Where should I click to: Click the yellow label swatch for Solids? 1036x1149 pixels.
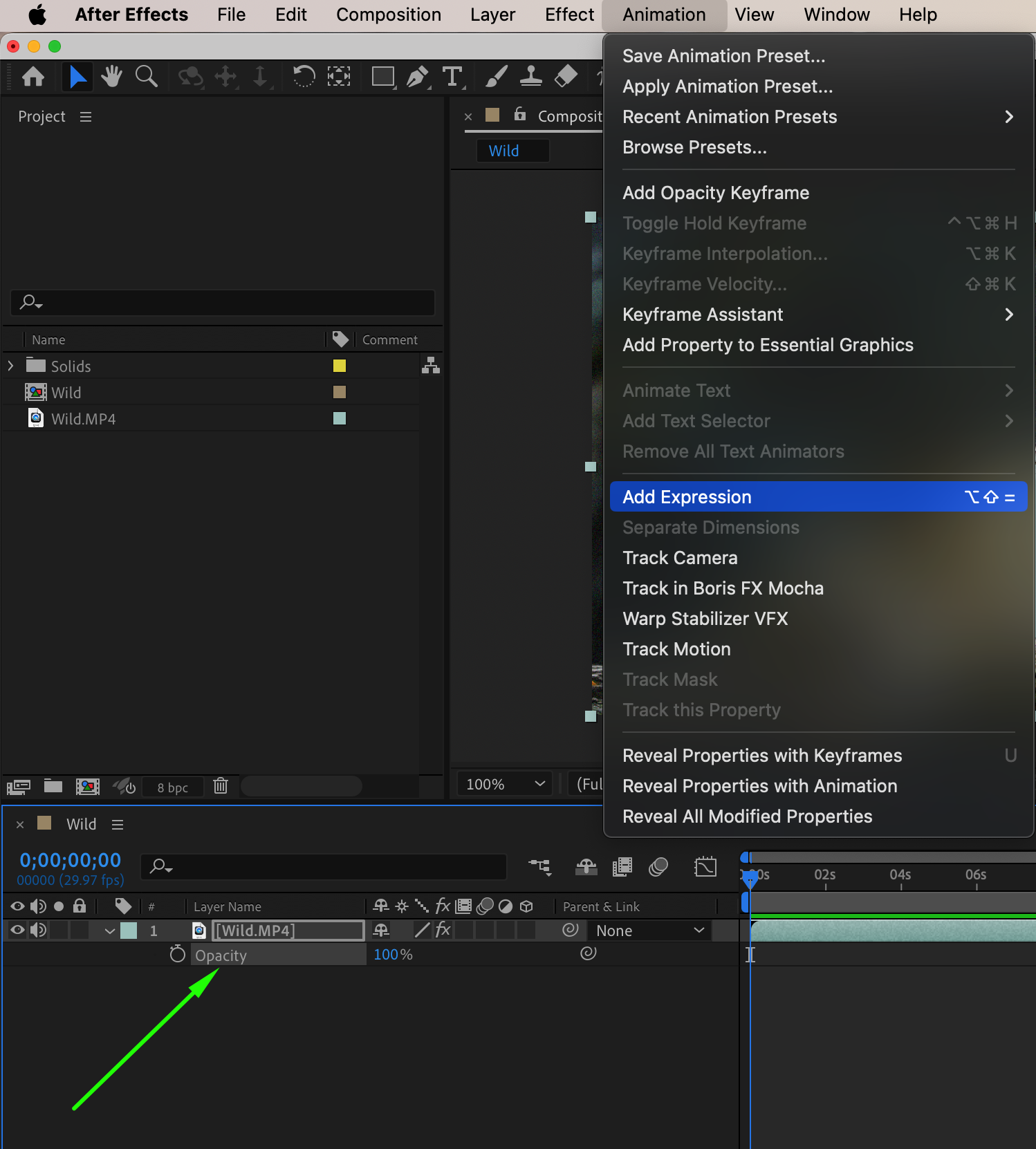click(x=340, y=366)
